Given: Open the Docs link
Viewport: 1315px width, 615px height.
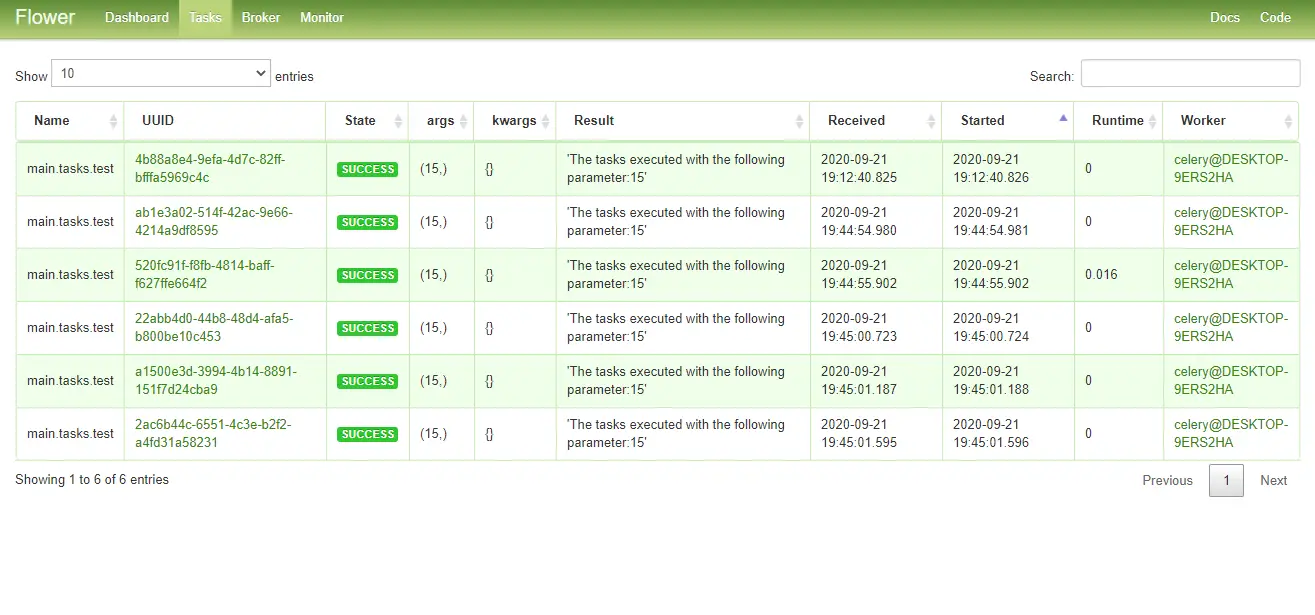Looking at the screenshot, I should 1225,17.
